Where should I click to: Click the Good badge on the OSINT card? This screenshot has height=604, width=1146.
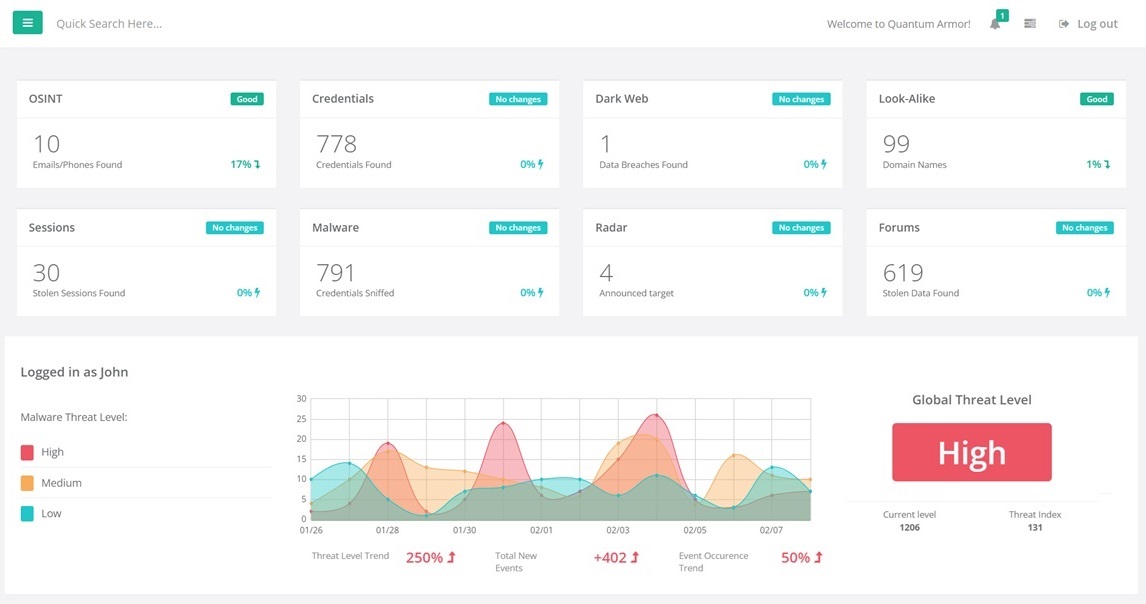247,99
